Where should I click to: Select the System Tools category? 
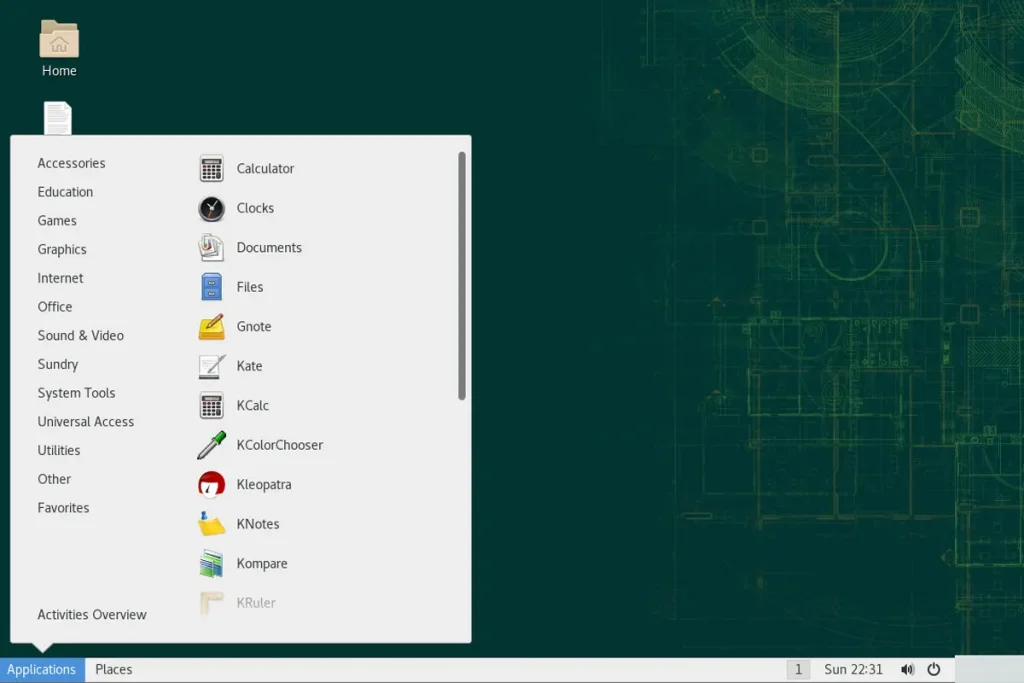click(x=76, y=392)
